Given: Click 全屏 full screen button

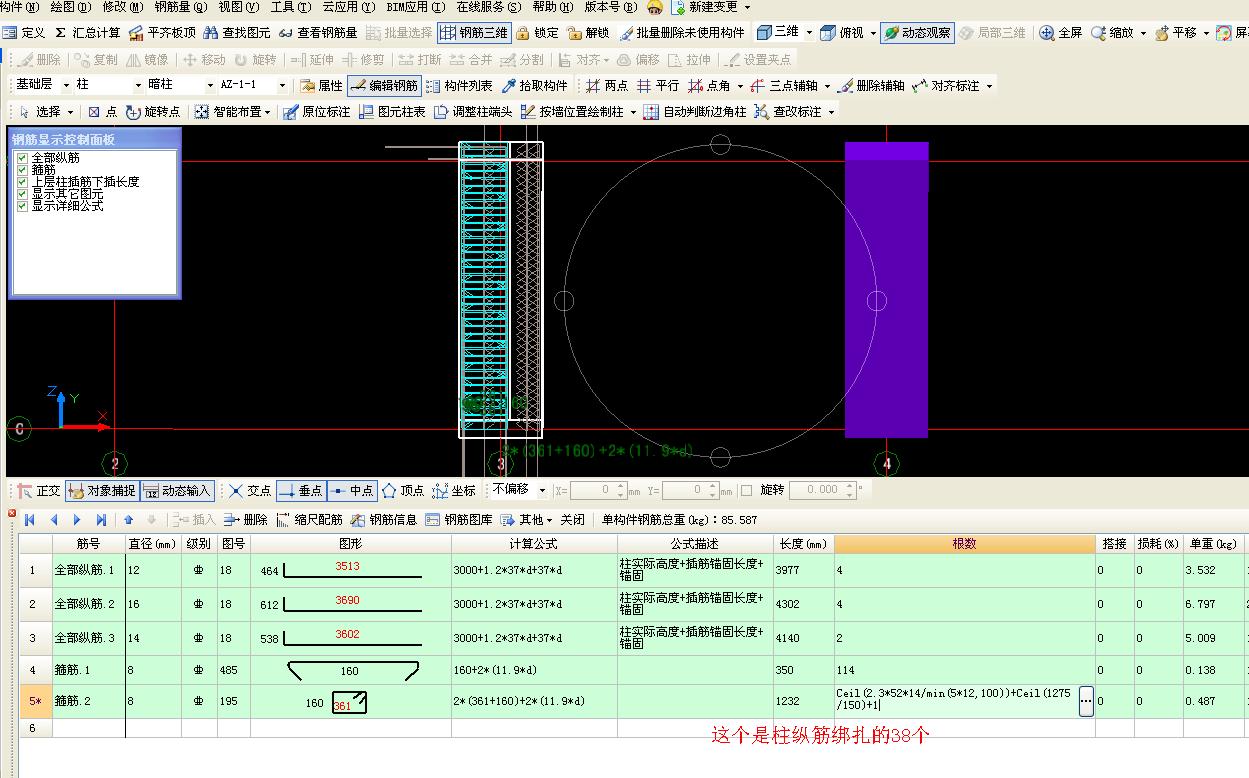Looking at the screenshot, I should click(x=1061, y=33).
